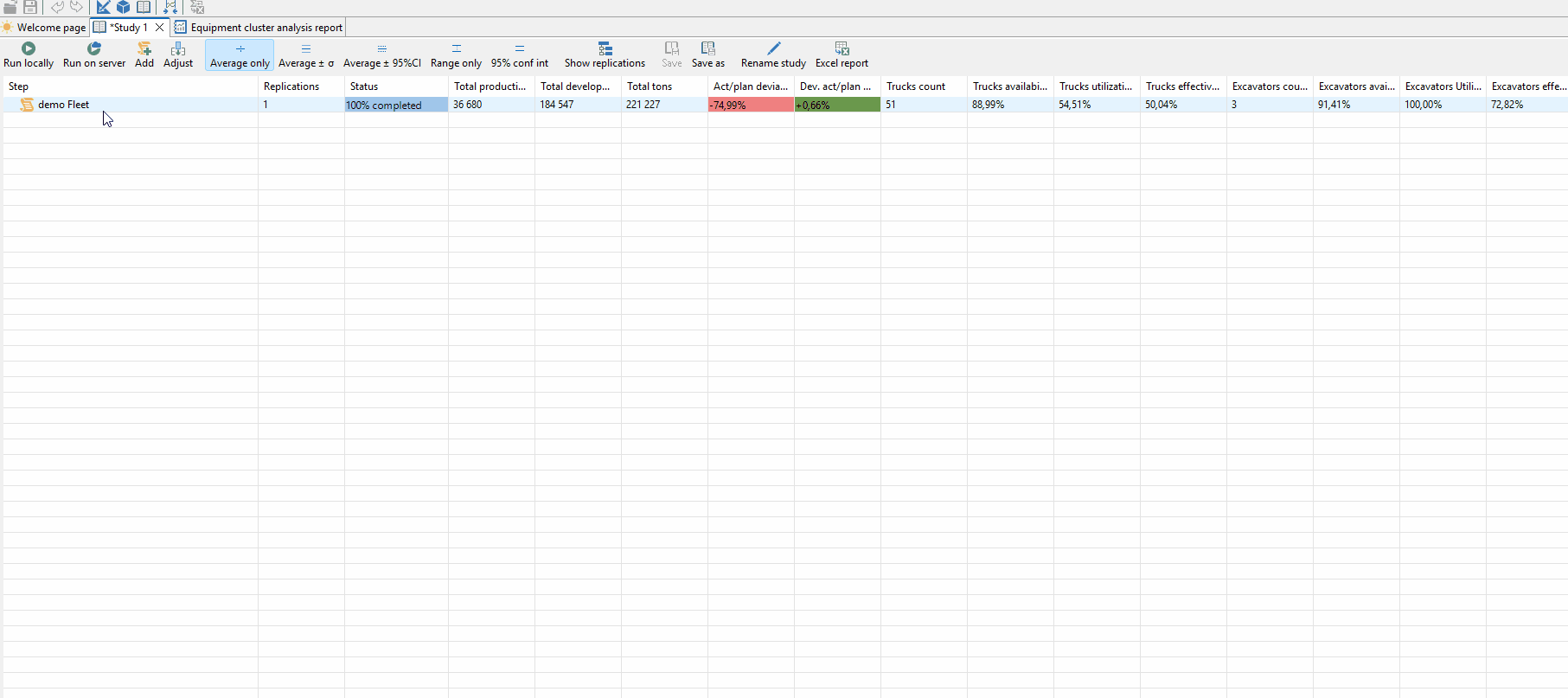Click the undo arrow icon

coord(57,7)
